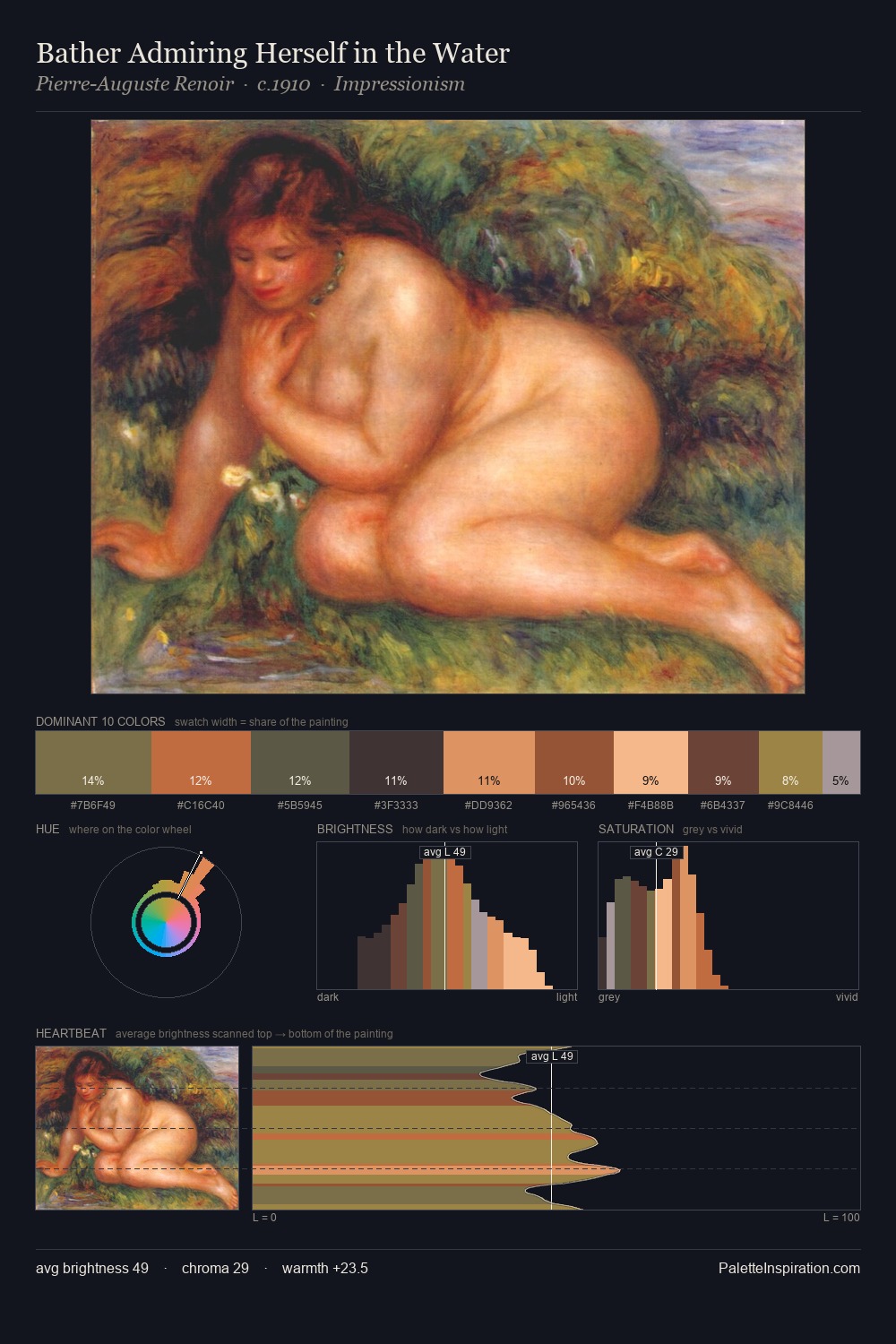Click the 'L = 0' axis label
The width and height of the screenshot is (896, 1344).
264,1218
